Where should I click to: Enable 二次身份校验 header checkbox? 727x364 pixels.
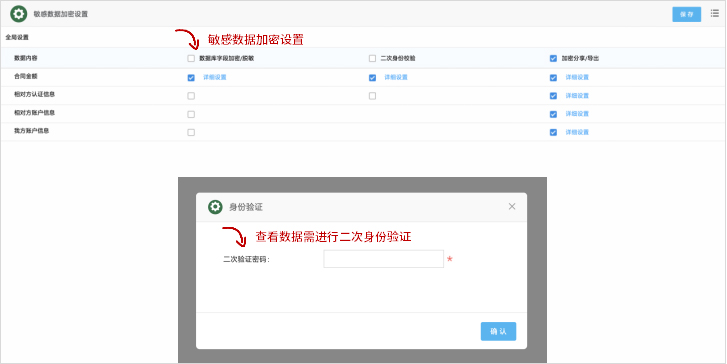click(x=372, y=58)
